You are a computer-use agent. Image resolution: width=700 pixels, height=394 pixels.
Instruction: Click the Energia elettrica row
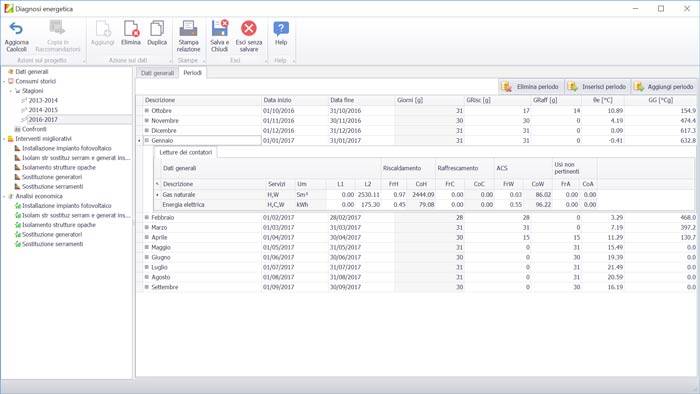[378, 204]
